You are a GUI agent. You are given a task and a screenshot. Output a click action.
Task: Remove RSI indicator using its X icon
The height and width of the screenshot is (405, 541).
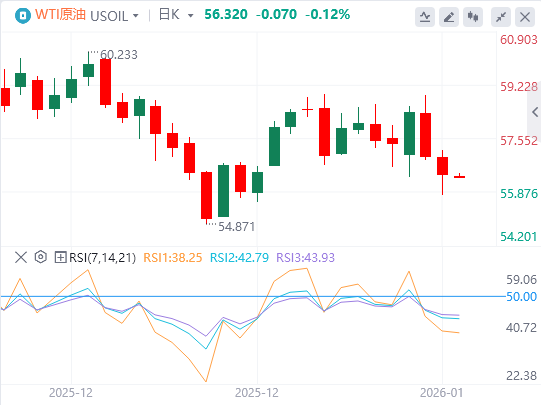coord(21,257)
